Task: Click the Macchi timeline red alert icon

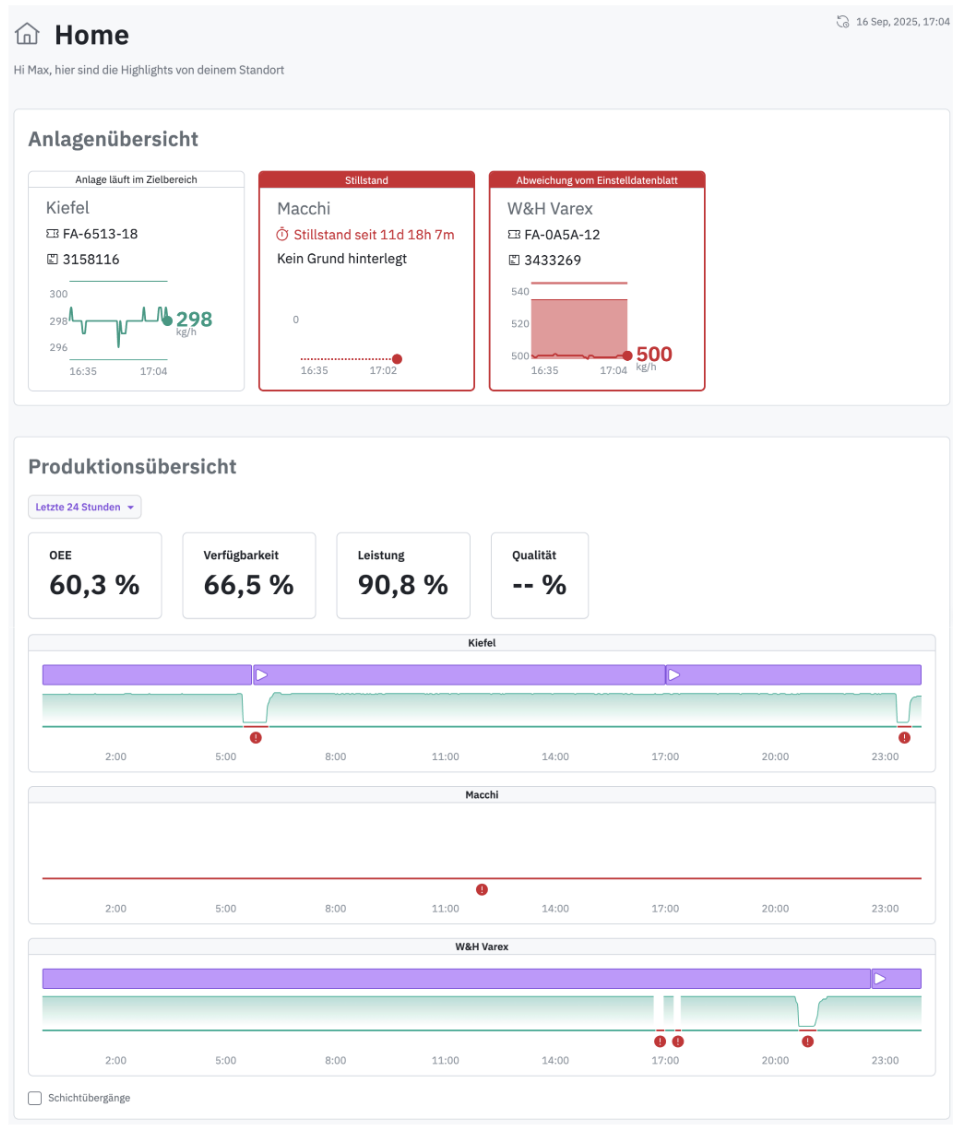Action: click(x=482, y=889)
